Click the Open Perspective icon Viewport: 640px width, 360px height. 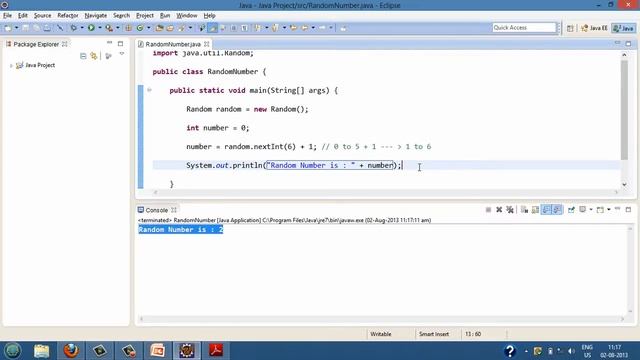pos(570,28)
